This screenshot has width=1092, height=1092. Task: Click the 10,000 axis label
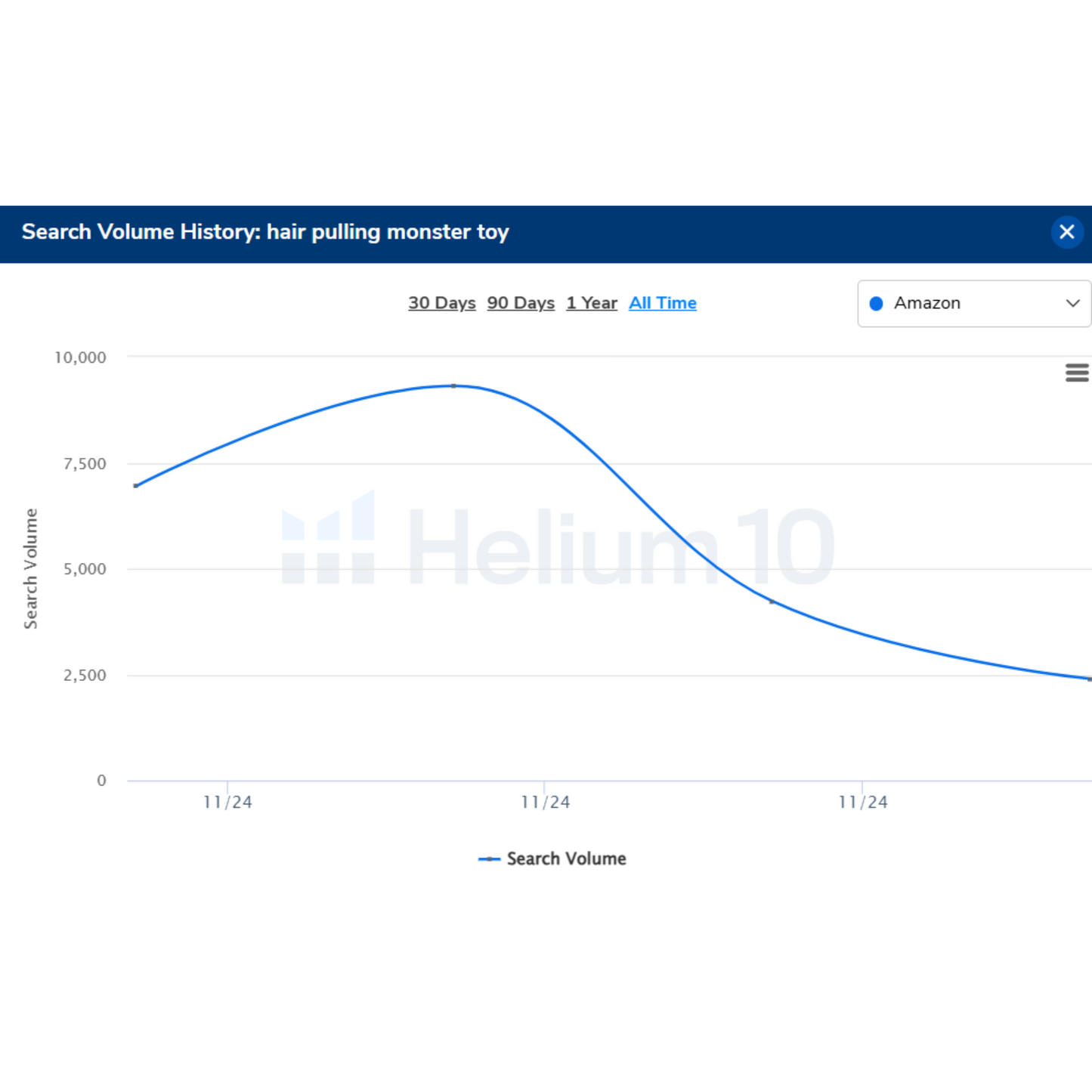tap(80, 357)
